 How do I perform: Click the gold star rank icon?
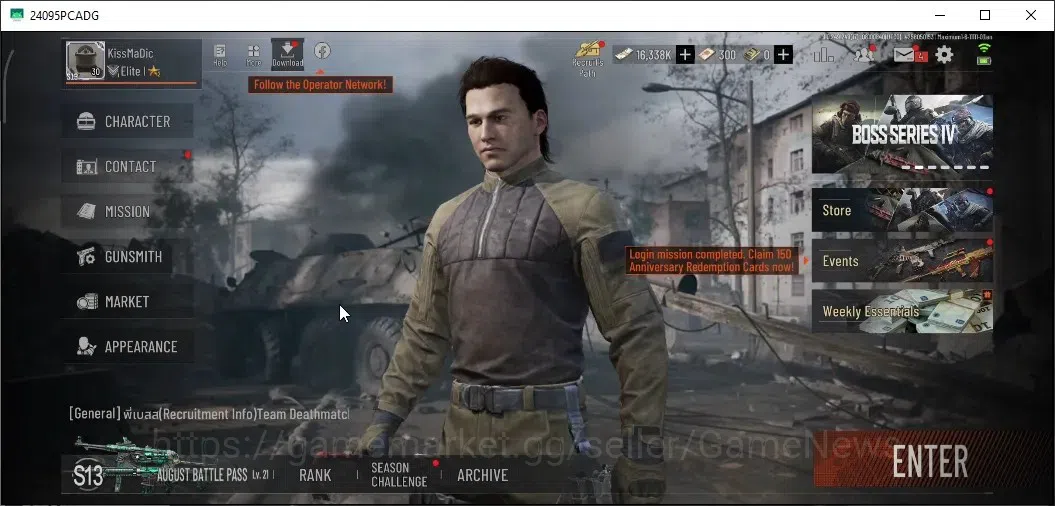click(x=155, y=71)
